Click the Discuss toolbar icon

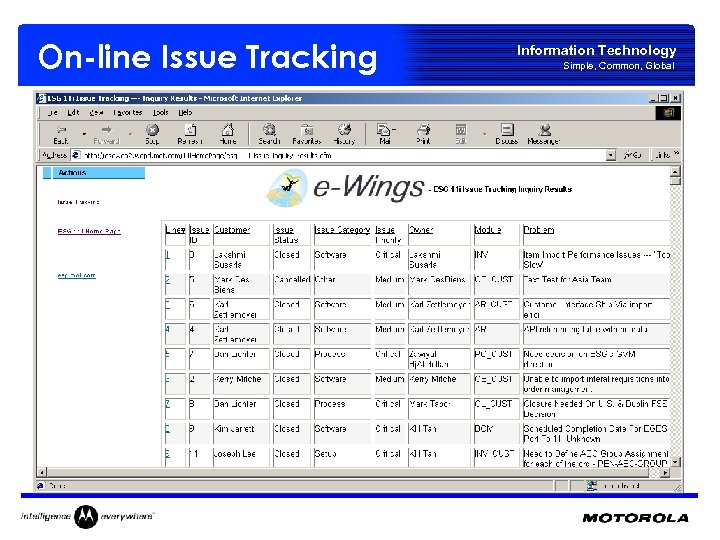506,135
